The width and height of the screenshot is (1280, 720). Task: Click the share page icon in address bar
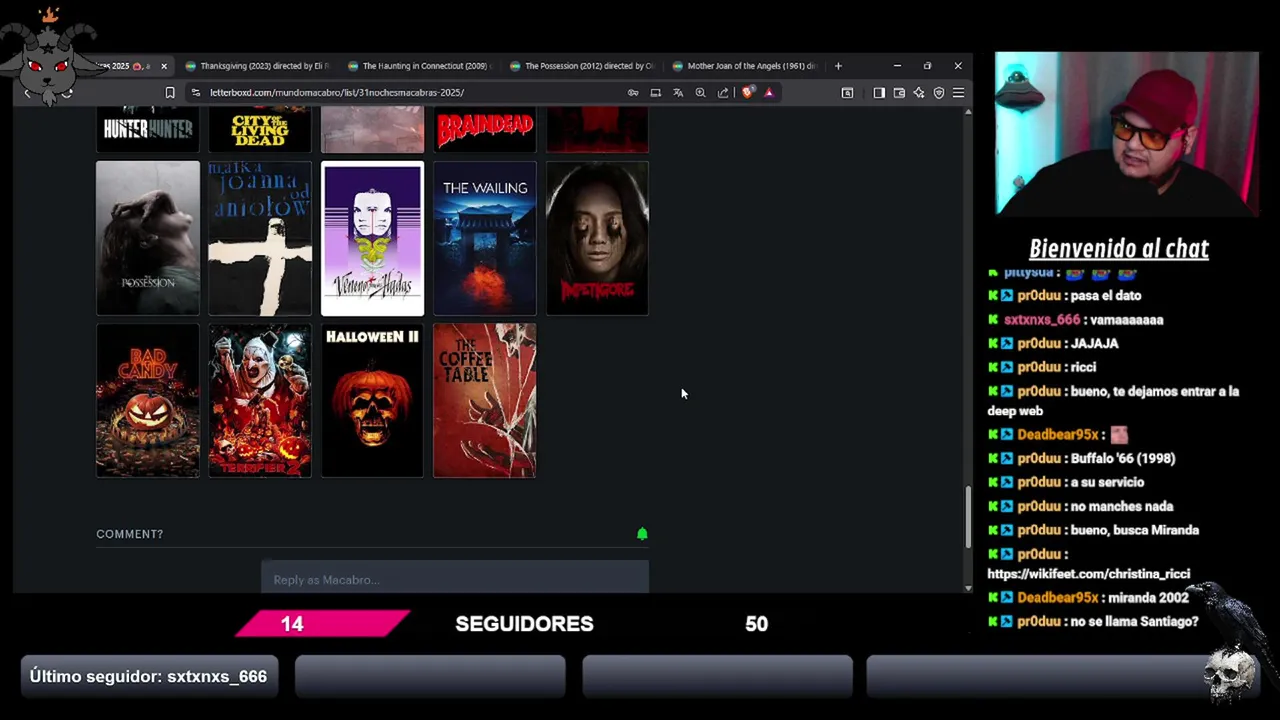point(723,93)
